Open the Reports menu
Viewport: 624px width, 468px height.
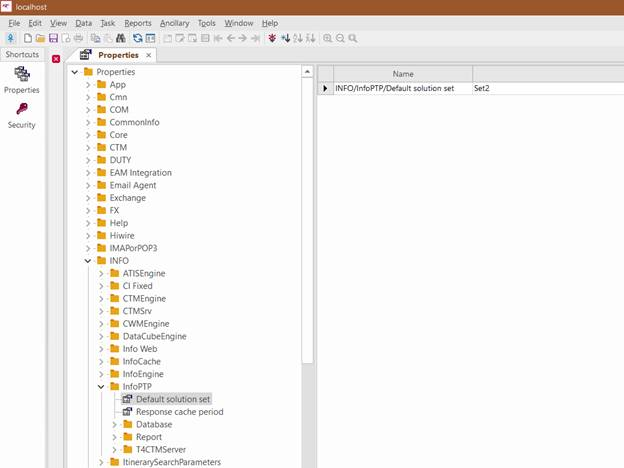tap(138, 22)
